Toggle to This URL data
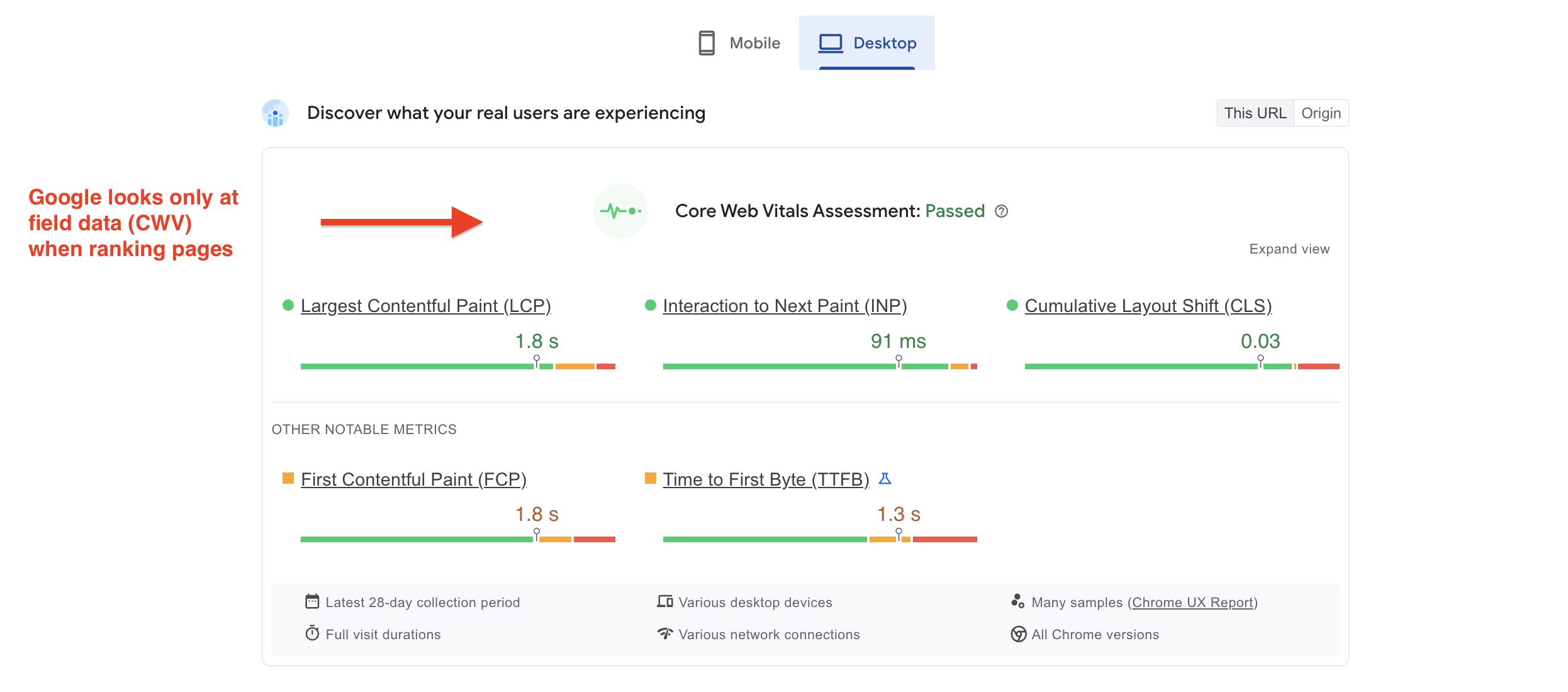 point(1255,113)
